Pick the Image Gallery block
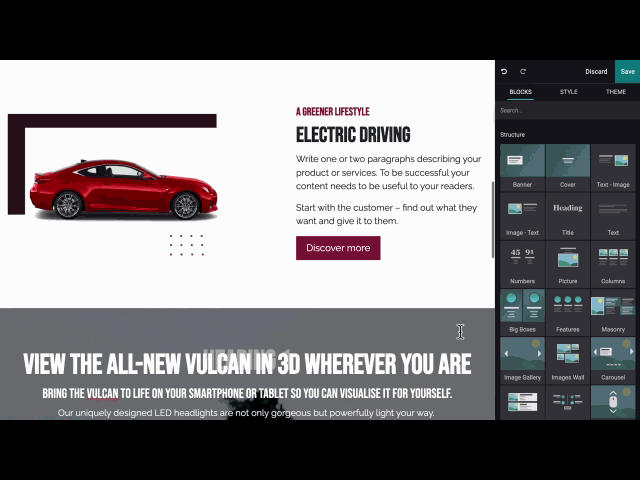The image size is (640, 480). [x=522, y=358]
